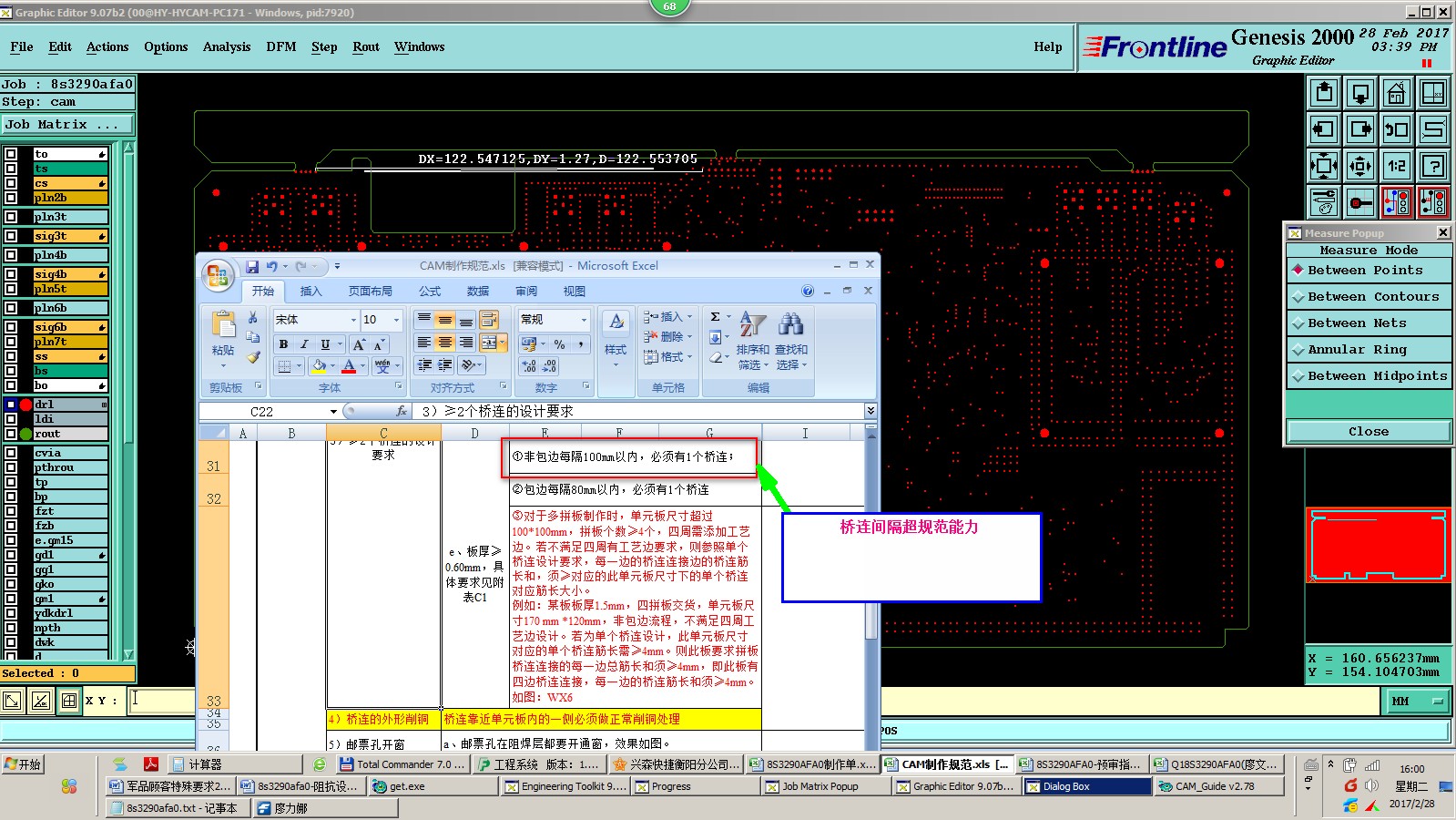
Task: Open the Edit menu in Graphic Editor
Action: 60,46
